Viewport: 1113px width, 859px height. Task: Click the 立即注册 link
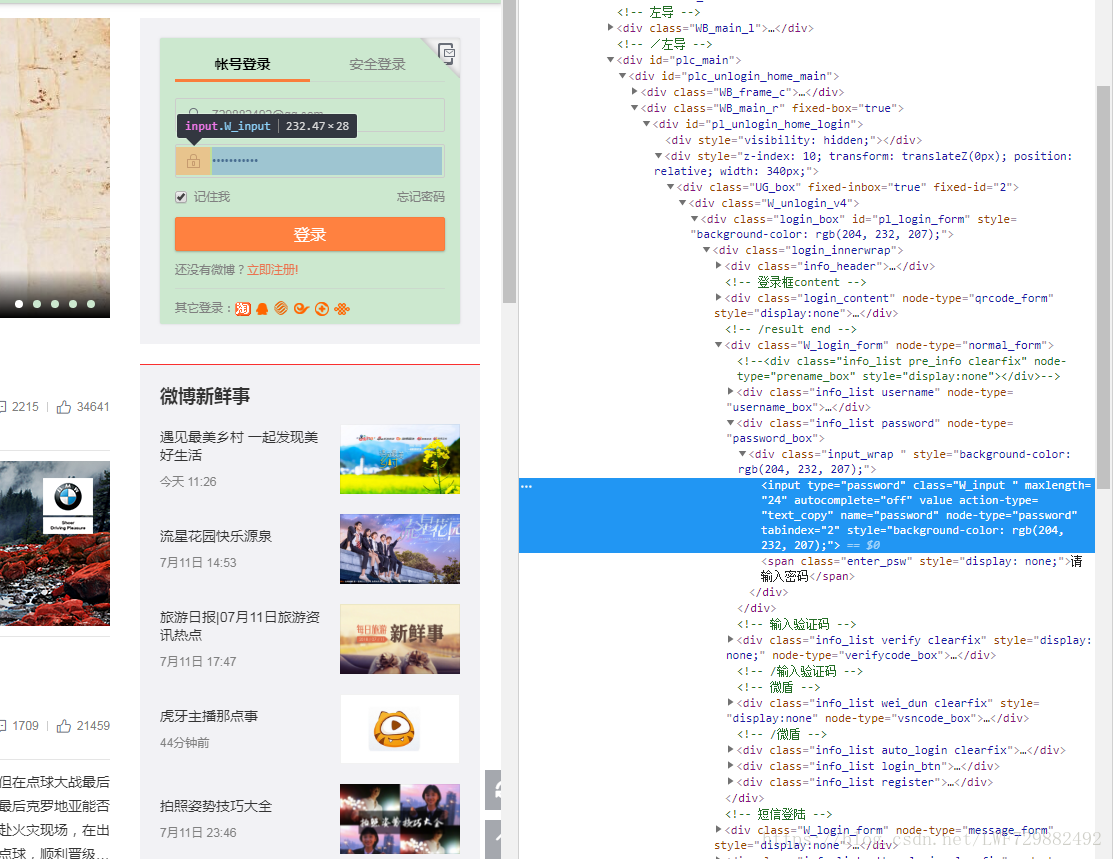(272, 270)
